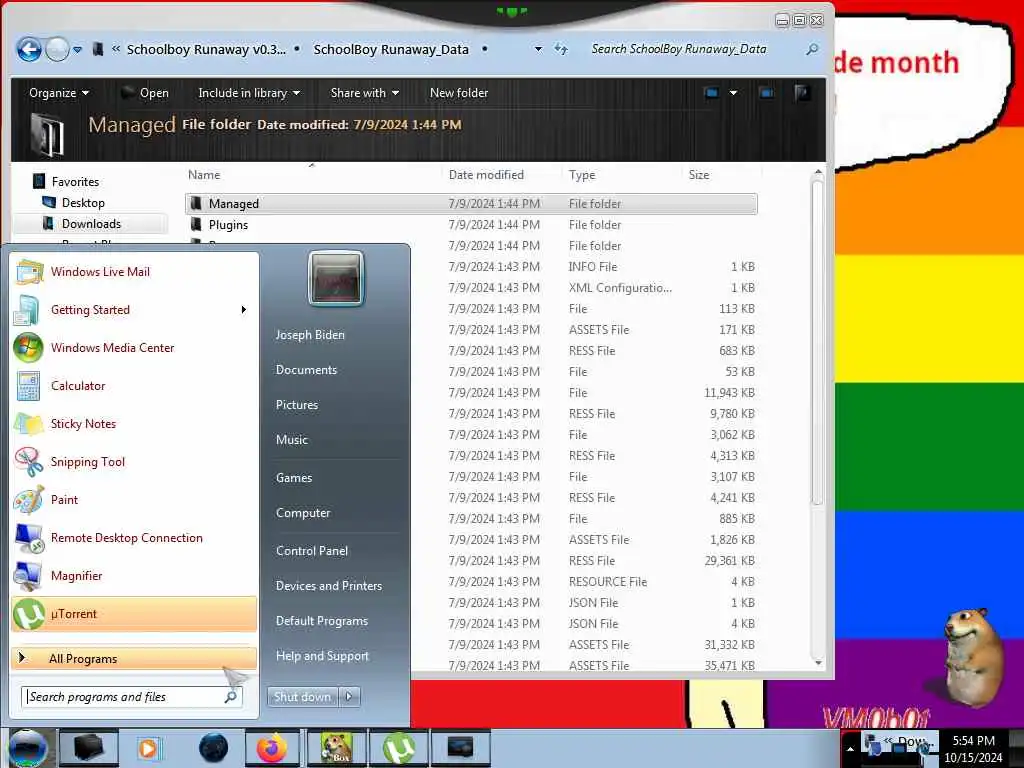Open Devices and Printers
This screenshot has height=768, width=1024.
[329, 586]
